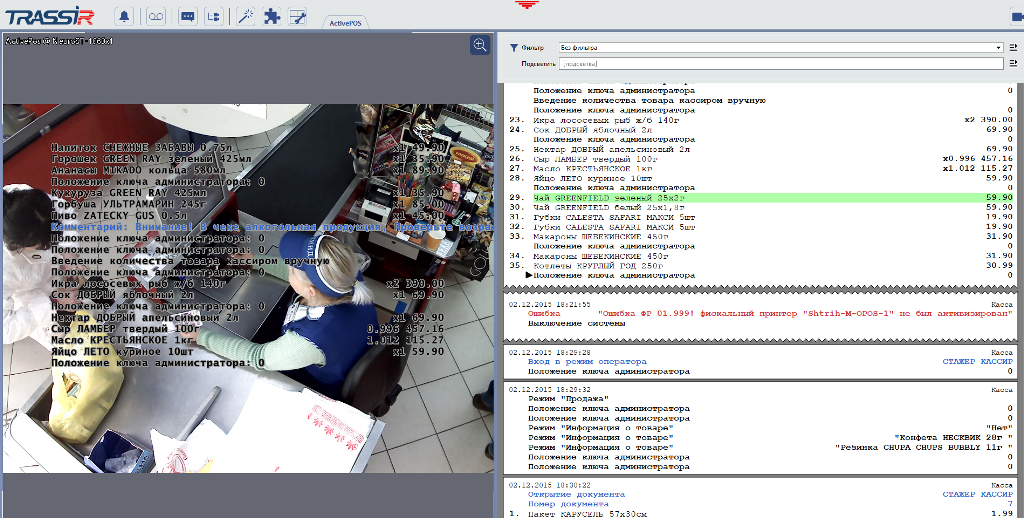
Task: Click 'Режим "Продажа"' entry
Action: tap(568, 398)
